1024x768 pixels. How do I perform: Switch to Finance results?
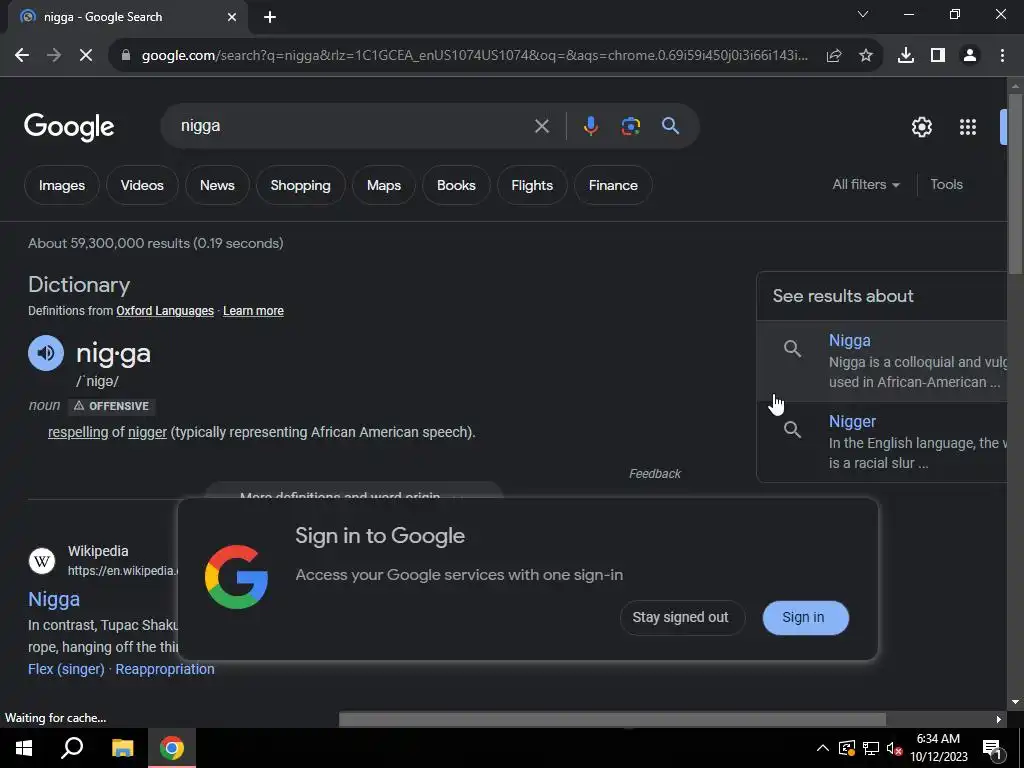click(613, 185)
